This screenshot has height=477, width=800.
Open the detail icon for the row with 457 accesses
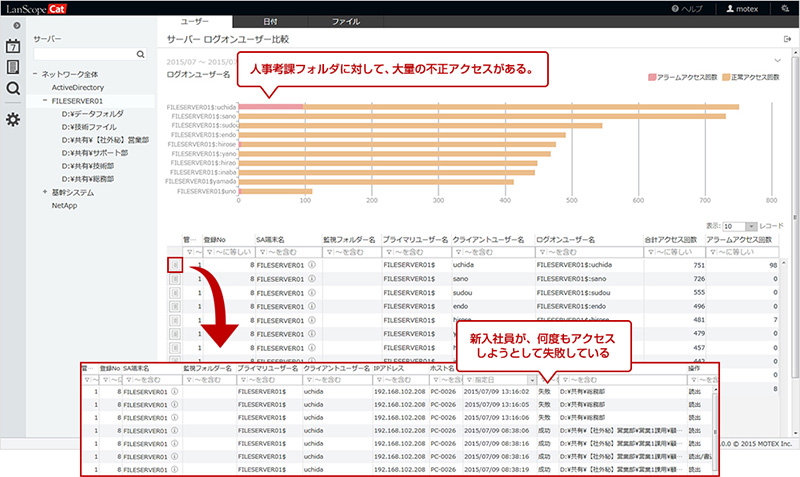point(174,348)
